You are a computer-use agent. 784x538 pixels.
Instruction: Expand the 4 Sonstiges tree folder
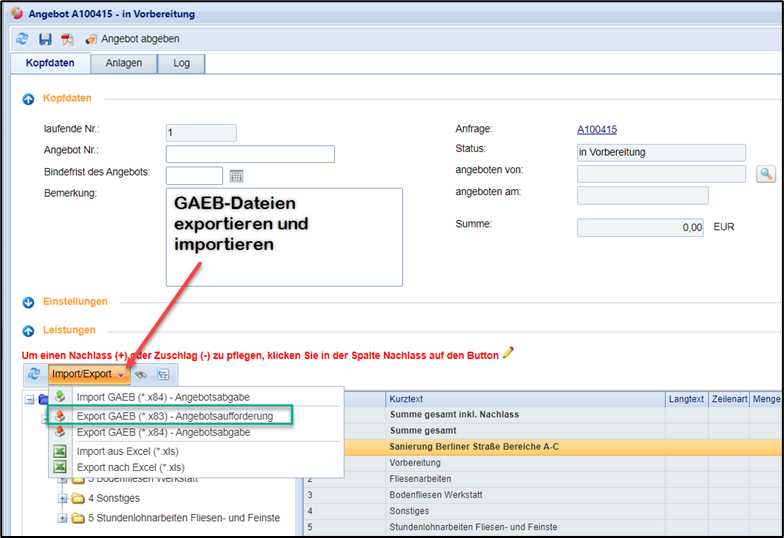(x=63, y=498)
